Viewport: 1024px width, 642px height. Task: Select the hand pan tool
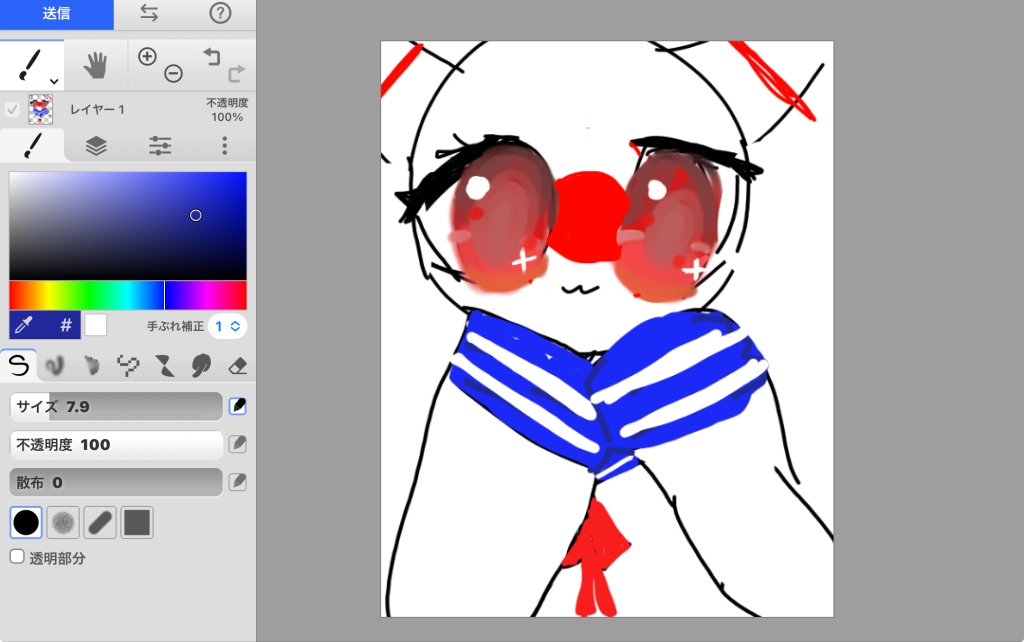[x=95, y=65]
